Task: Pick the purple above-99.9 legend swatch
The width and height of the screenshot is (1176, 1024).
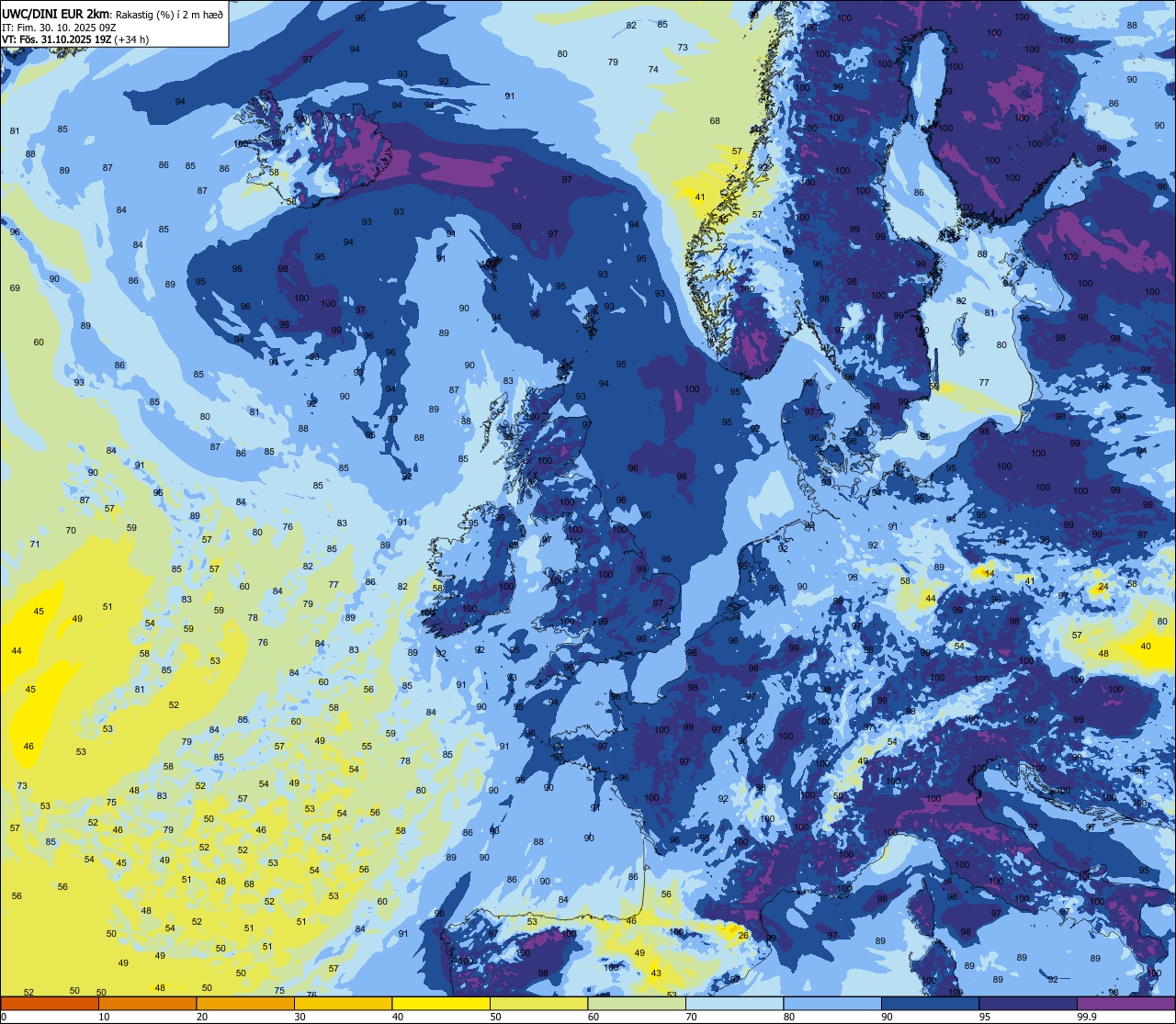Action: [1125, 1003]
